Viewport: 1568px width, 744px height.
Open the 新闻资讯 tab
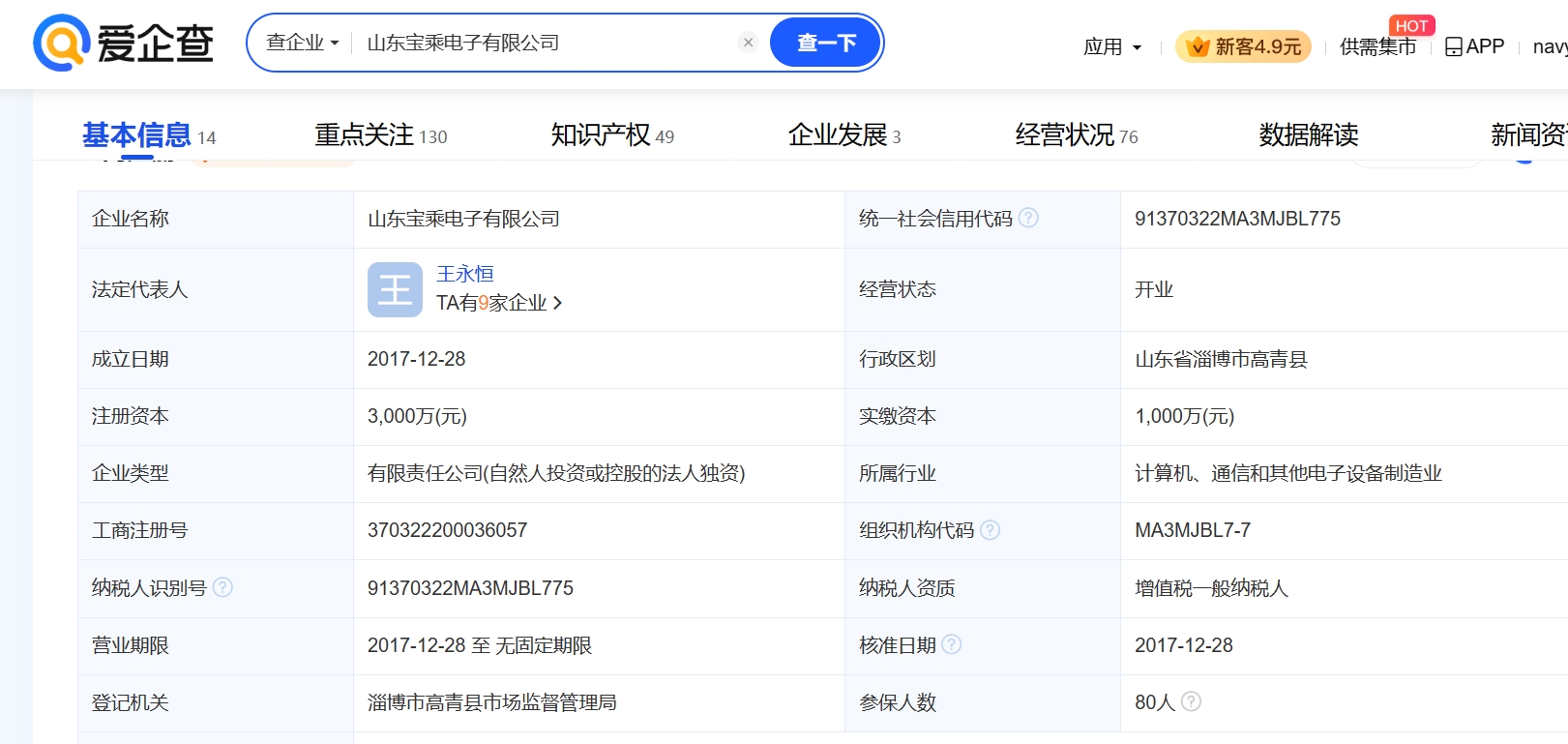(1528, 134)
